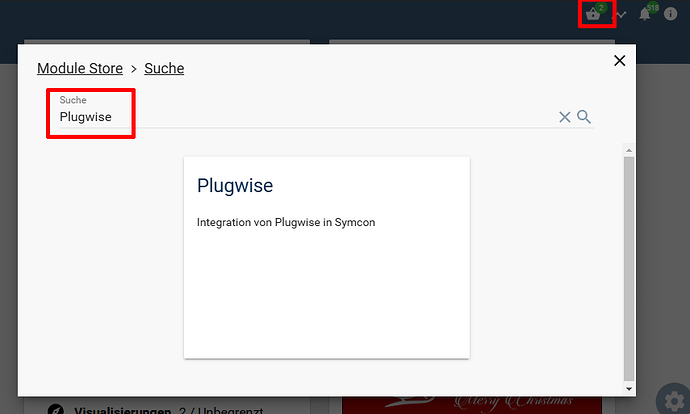Click the activity graph icon in header
This screenshot has height=414, width=690.
pyautogui.click(x=622, y=14)
